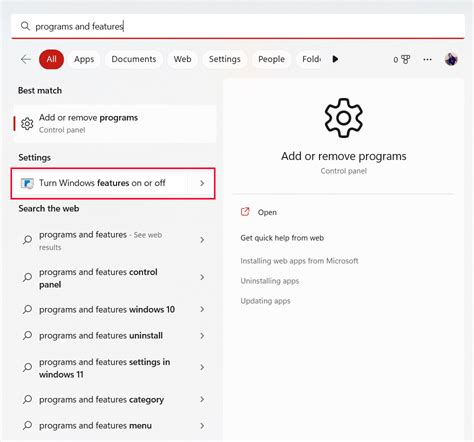Open 'Updating apps' help link
Image resolution: width=474 pixels, height=442 pixels.
click(265, 301)
